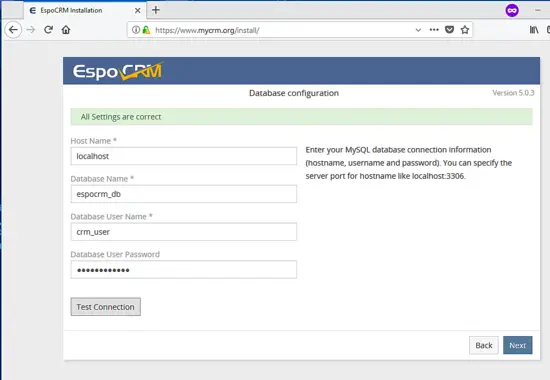Image resolution: width=550 pixels, height=380 pixels.
Task: Click the MySQL connection help text
Action: click(x=409, y=163)
